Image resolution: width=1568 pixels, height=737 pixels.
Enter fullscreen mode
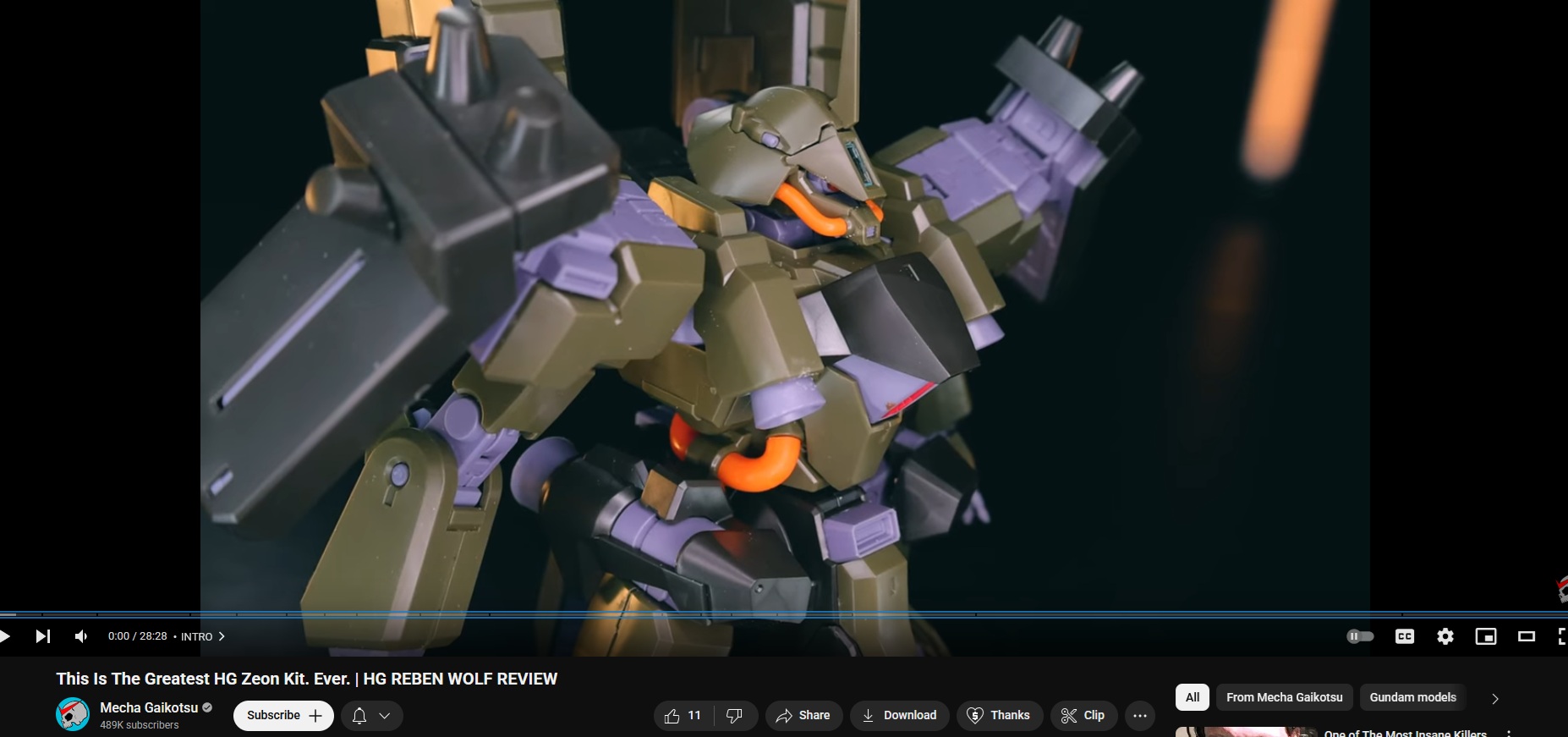tap(1561, 636)
